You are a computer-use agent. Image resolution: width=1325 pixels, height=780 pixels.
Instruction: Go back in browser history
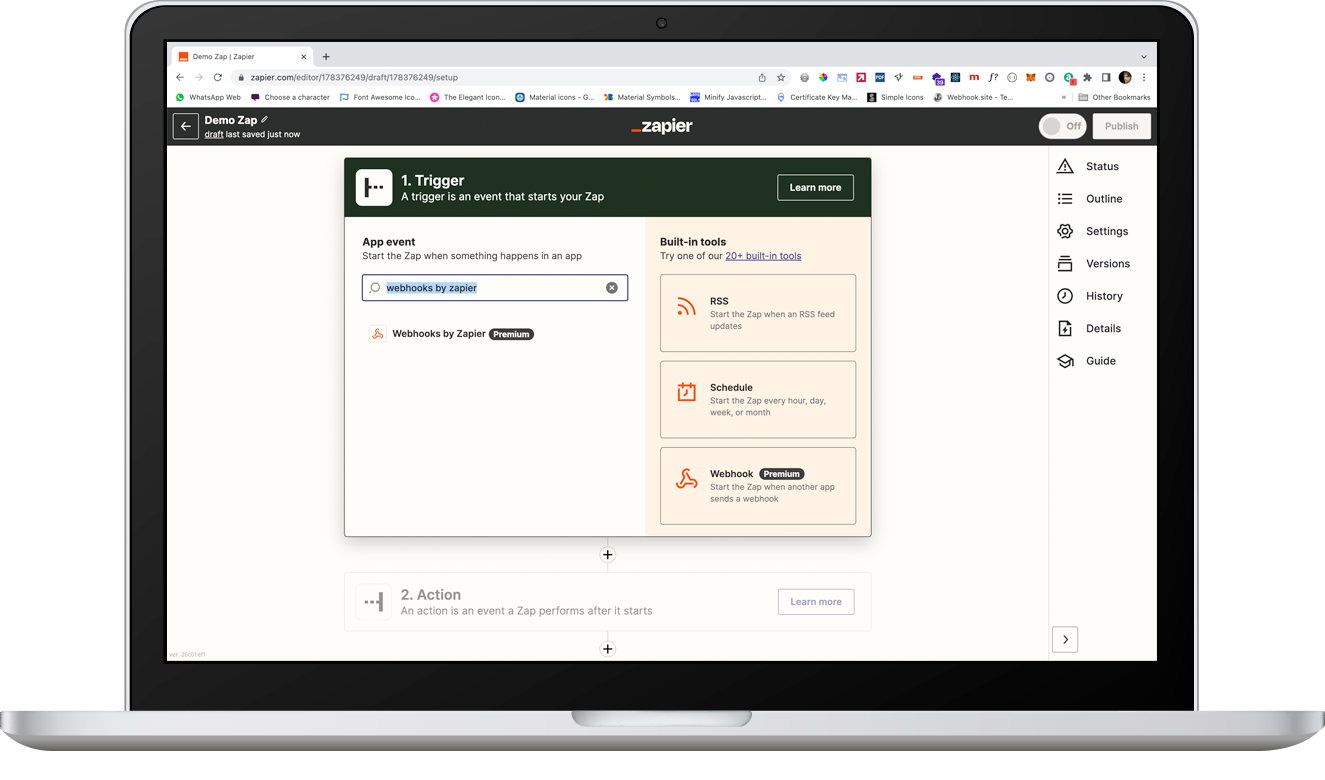click(x=180, y=77)
